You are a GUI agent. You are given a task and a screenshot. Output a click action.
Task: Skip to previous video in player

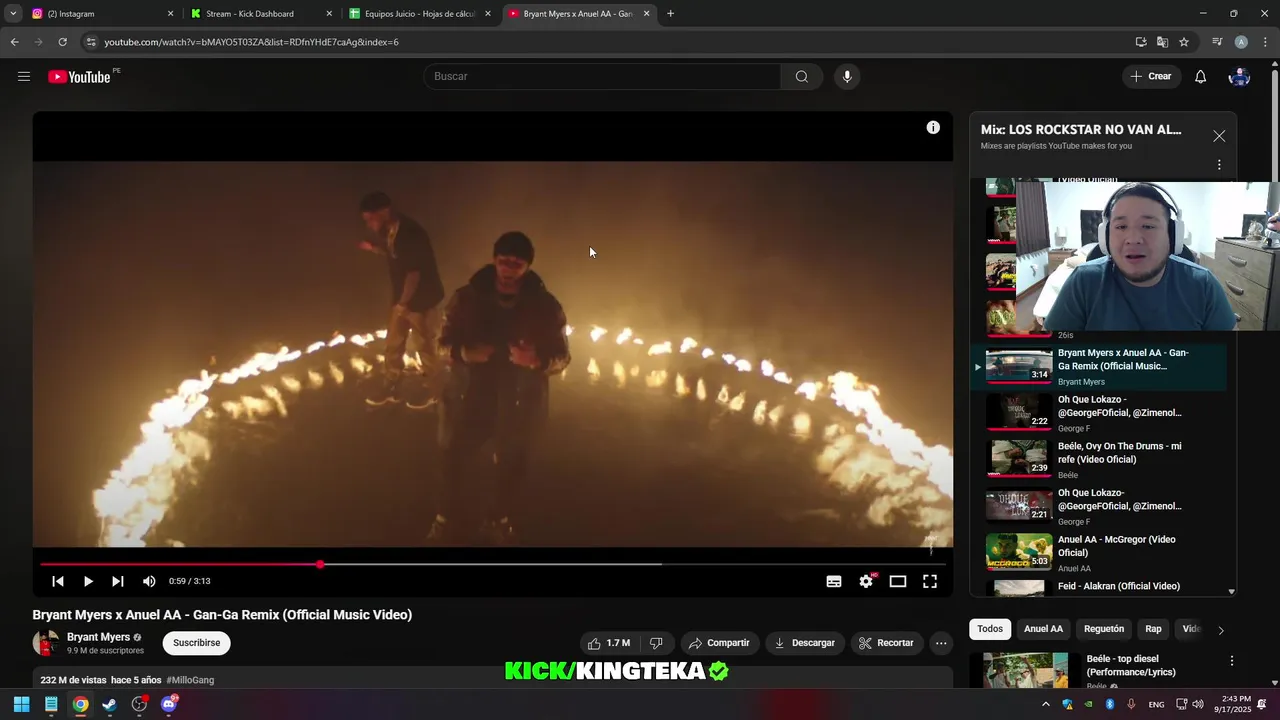point(58,581)
